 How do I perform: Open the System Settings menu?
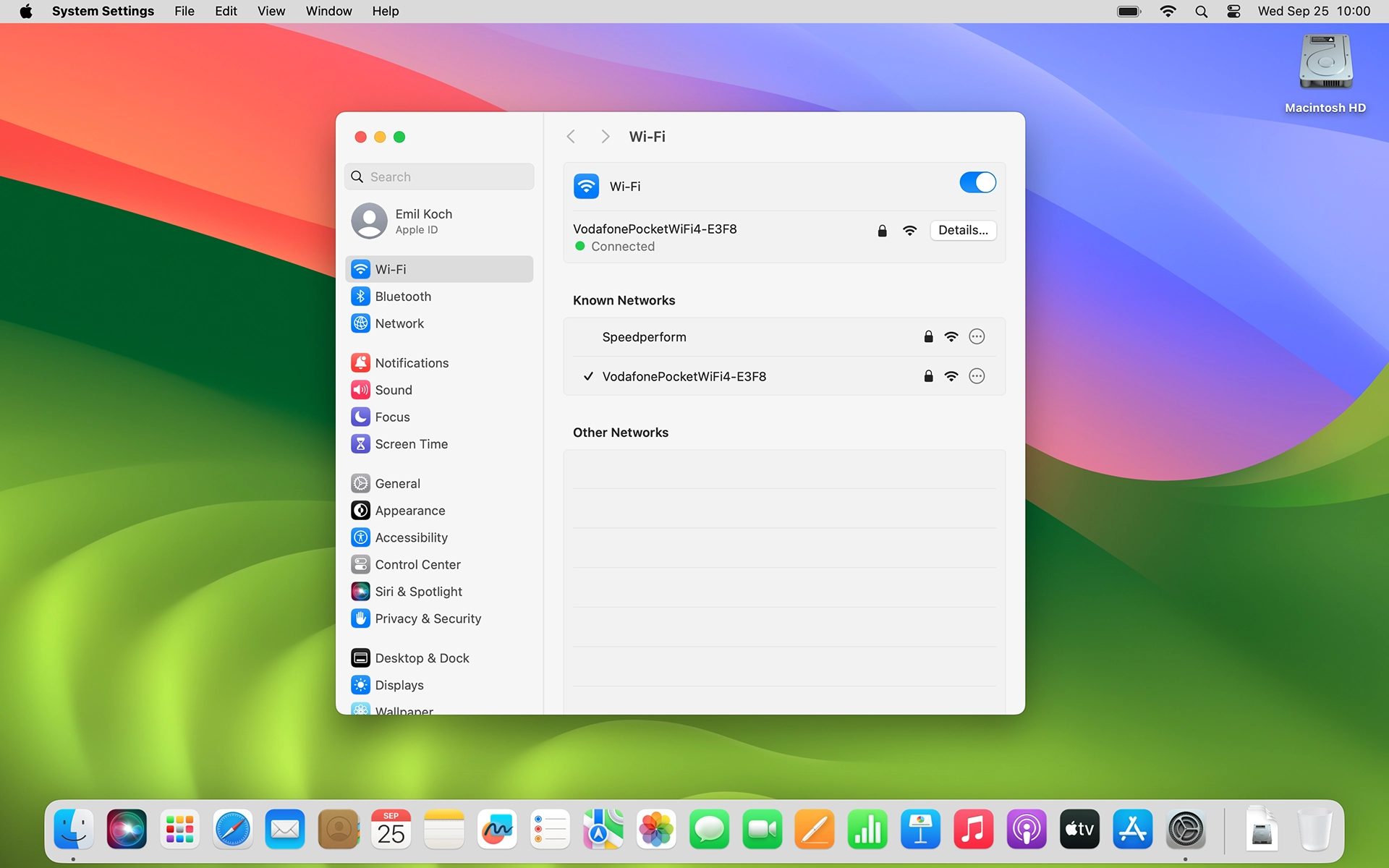pos(103,11)
